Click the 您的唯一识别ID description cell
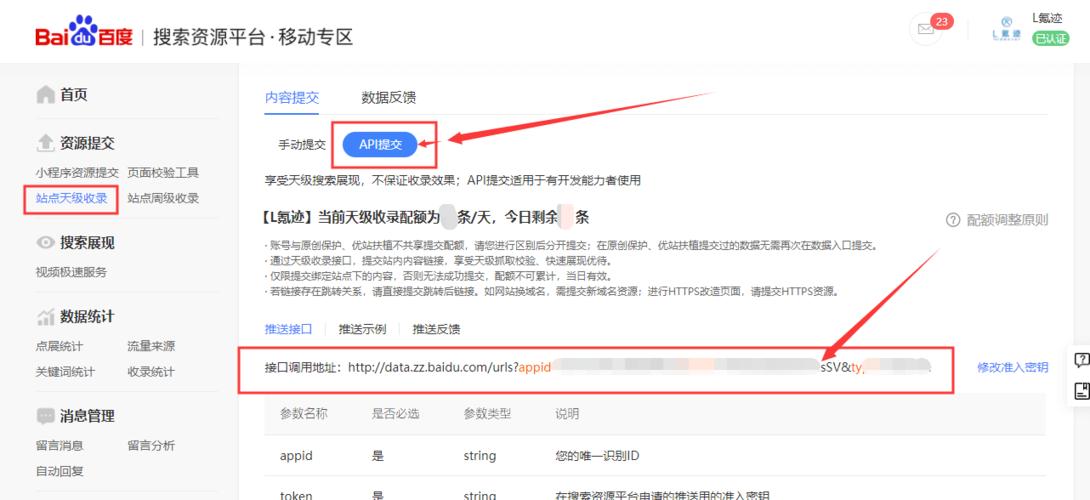Screen dimensions: 1090x500 coord(597,456)
